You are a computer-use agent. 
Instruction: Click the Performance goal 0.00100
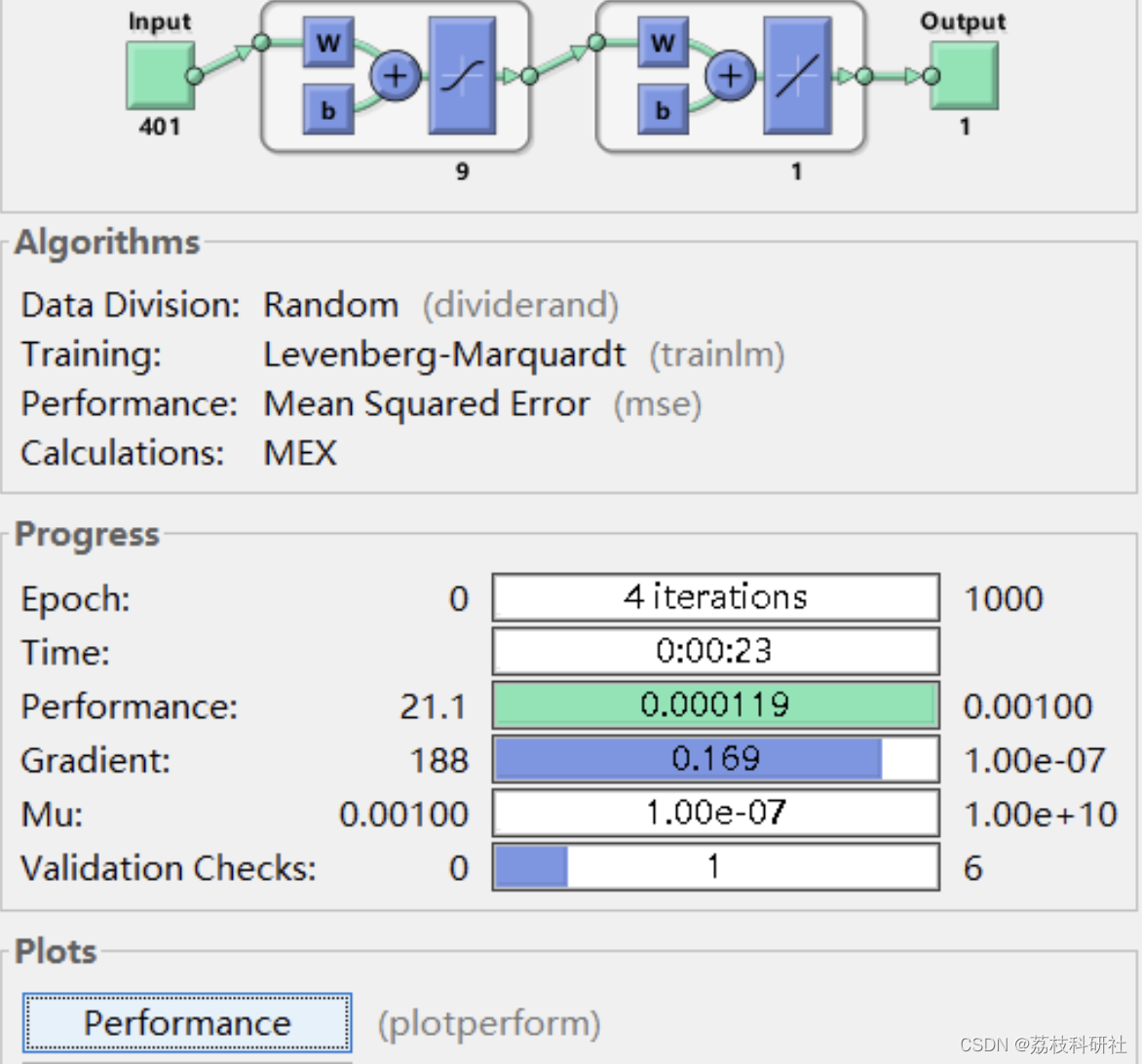pos(1028,706)
